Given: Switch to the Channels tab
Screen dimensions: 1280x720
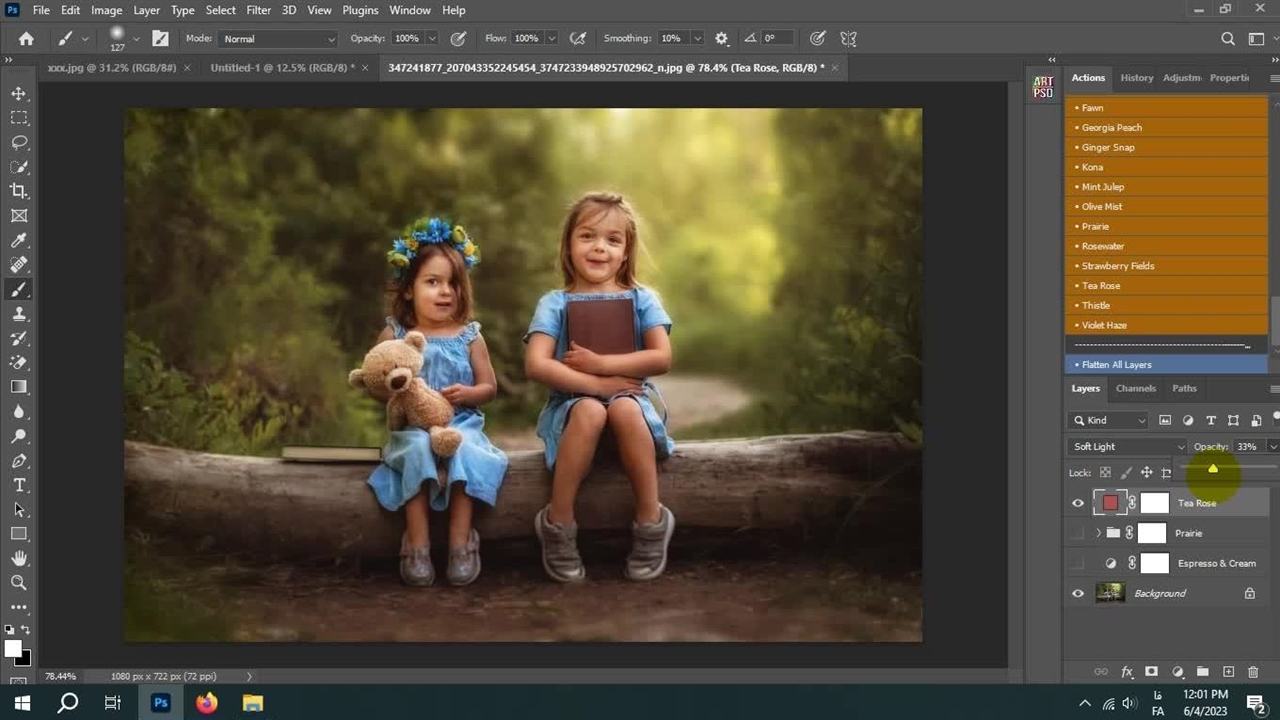Looking at the screenshot, I should point(1135,388).
